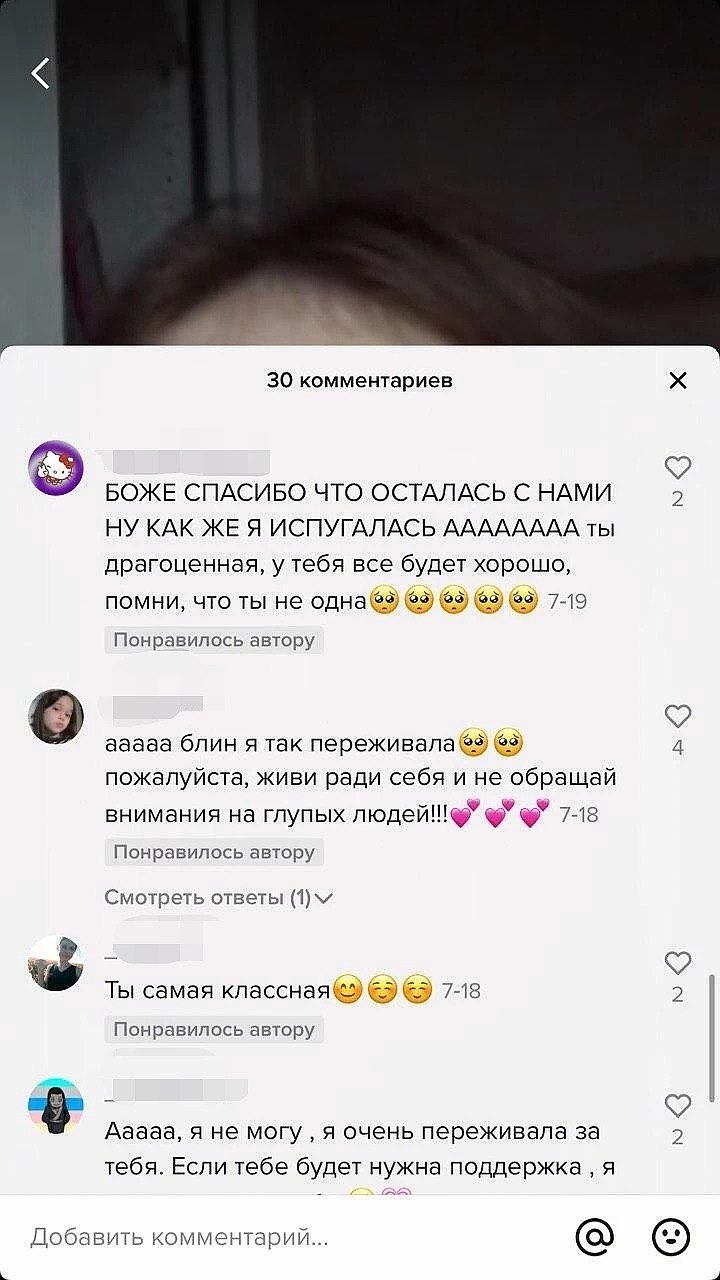Open the Hello Kitty avatar profile

tap(56, 468)
